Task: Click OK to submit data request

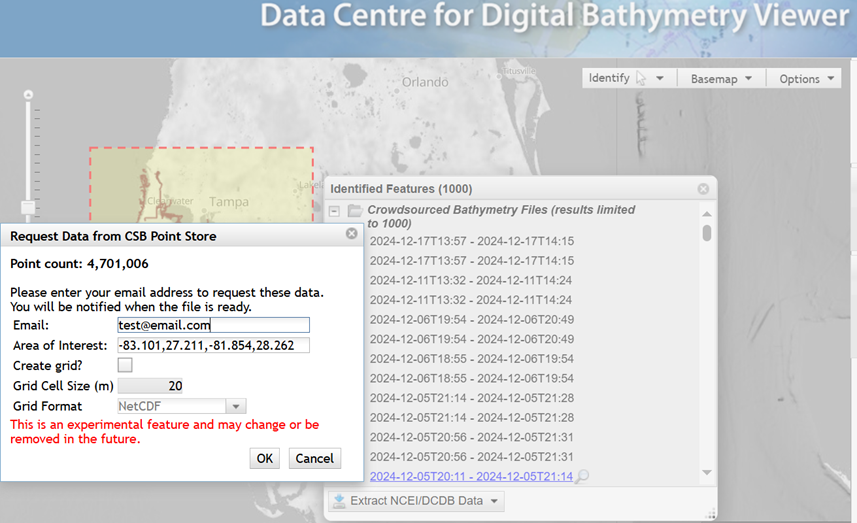Action: 264,458
